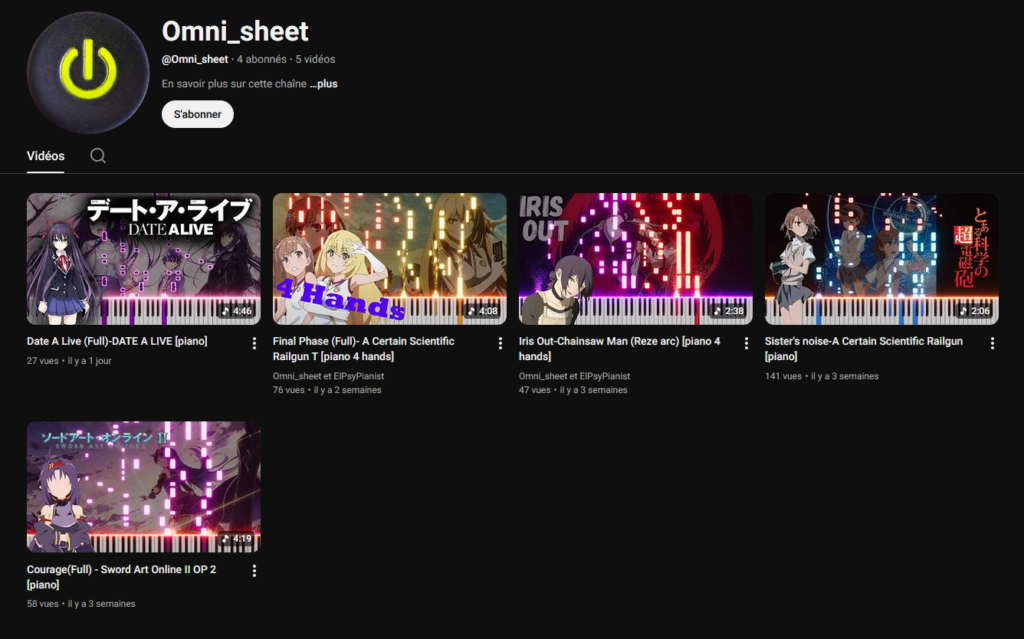Click title Date A Live (Full)-DATE A LIVE [piano]
Screen dimensions: 1024x639
pyautogui.click(x=117, y=341)
